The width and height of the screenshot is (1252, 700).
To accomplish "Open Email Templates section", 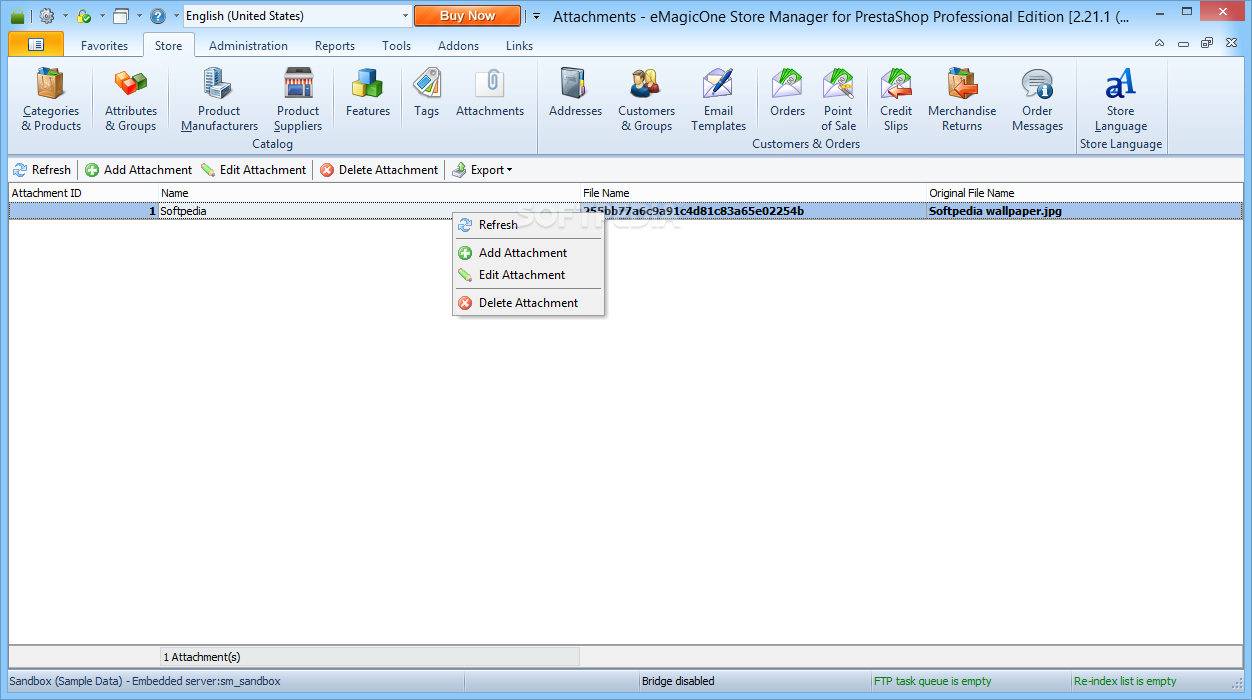I will [718, 99].
